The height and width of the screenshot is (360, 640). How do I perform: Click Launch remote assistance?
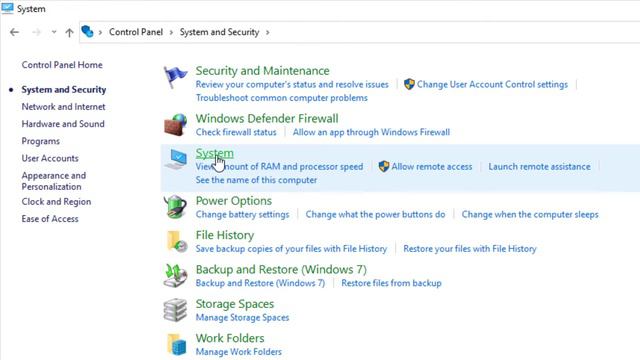pyautogui.click(x=540, y=167)
